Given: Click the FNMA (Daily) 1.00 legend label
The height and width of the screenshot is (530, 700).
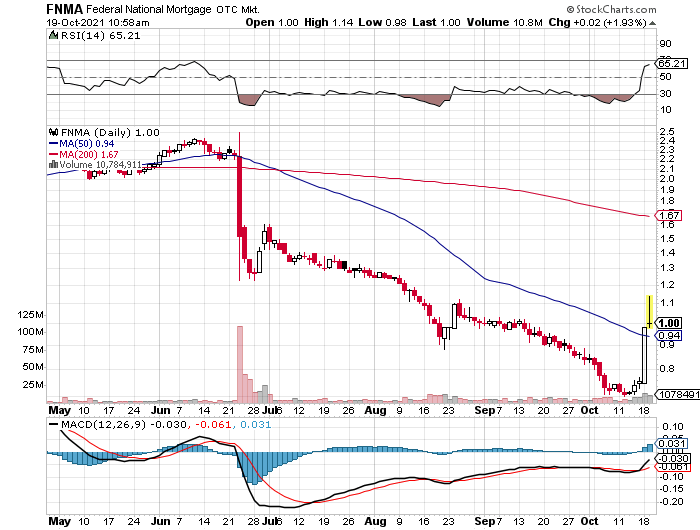Looking at the screenshot, I should coord(110,133).
